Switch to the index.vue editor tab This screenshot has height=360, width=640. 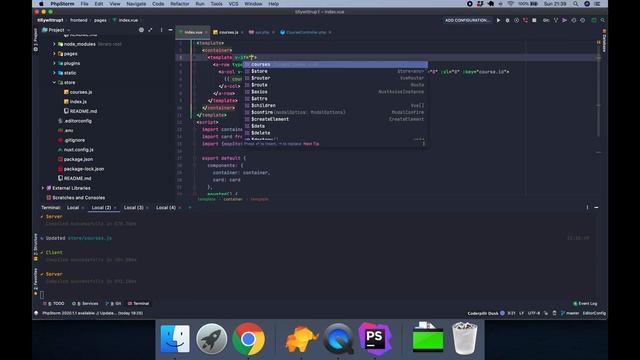193,32
